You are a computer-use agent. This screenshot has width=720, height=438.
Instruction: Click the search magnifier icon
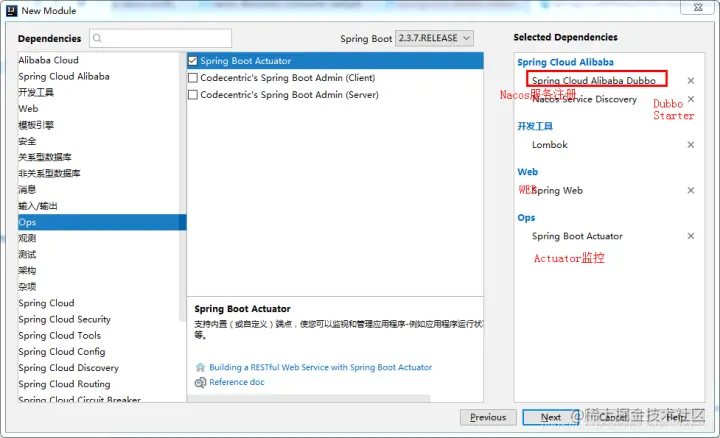coord(97,38)
